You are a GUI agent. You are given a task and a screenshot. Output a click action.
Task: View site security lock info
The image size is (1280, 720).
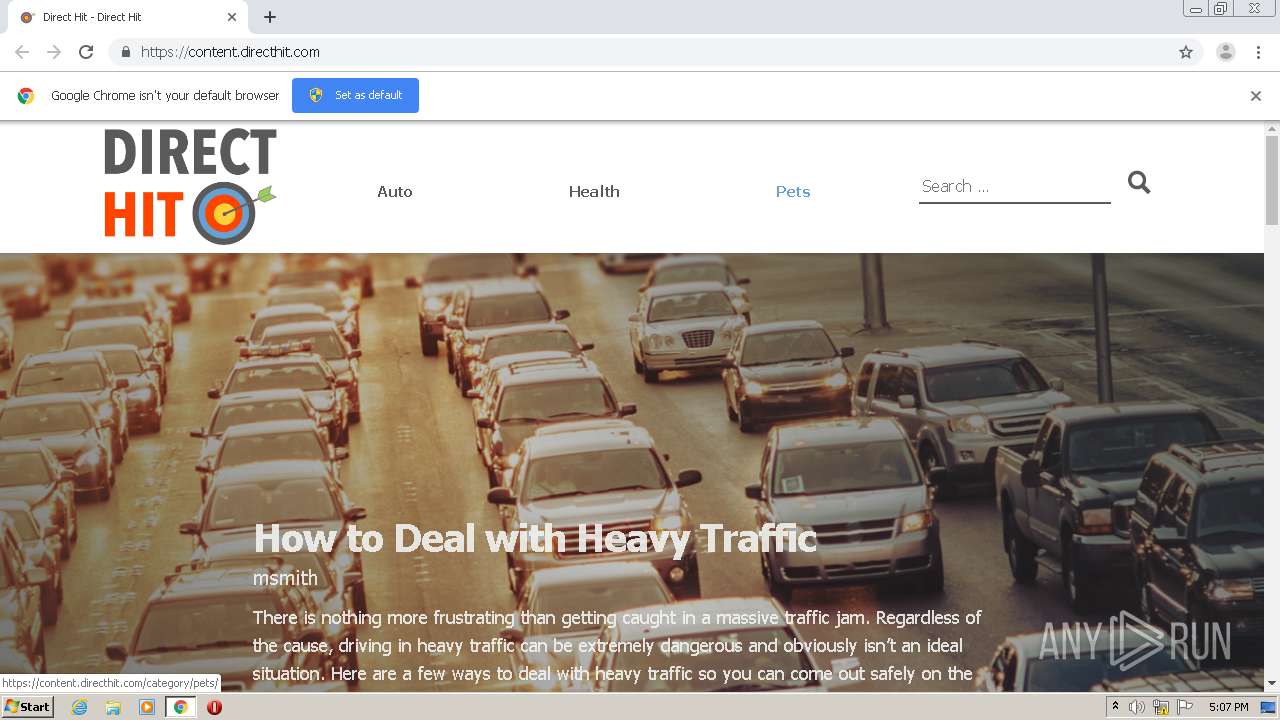[x=125, y=52]
